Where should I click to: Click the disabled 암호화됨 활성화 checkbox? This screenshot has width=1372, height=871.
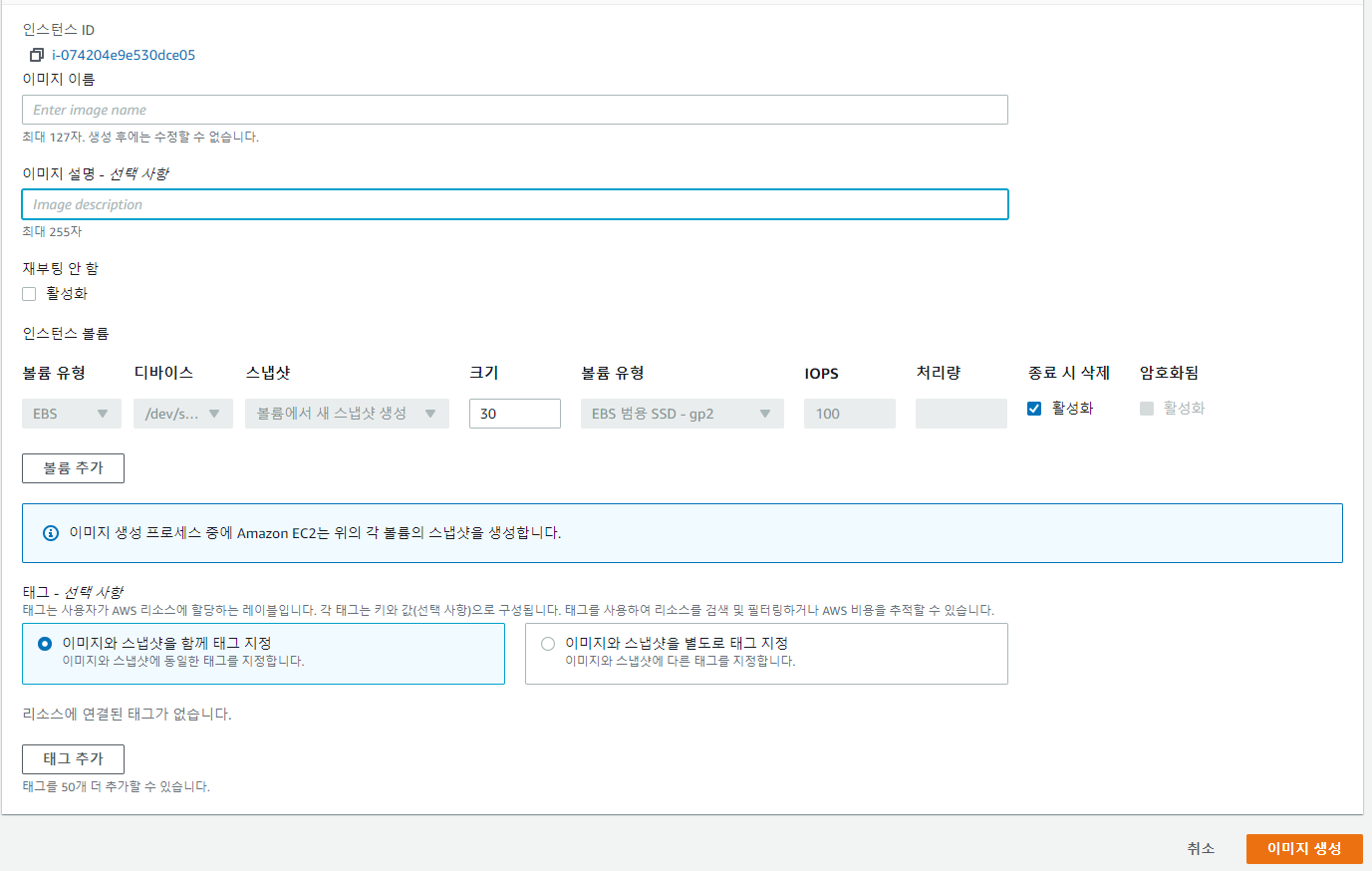pos(1147,409)
